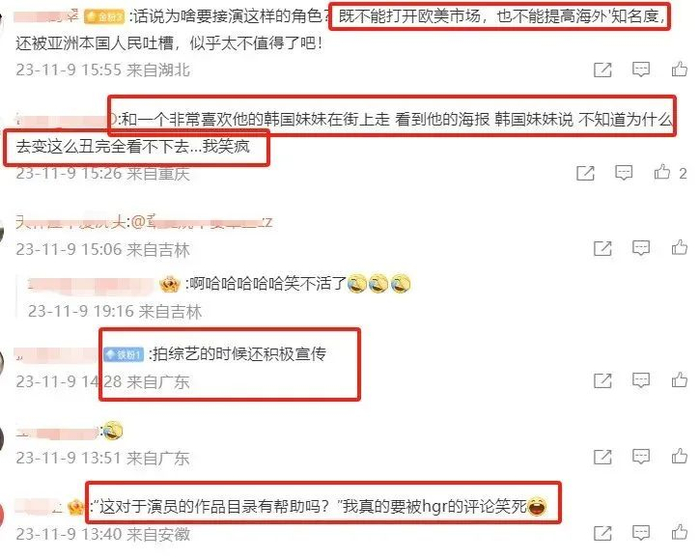Open reply on the 15:06 Jilin comment
This screenshot has height=559, width=700.
pyautogui.click(x=641, y=248)
